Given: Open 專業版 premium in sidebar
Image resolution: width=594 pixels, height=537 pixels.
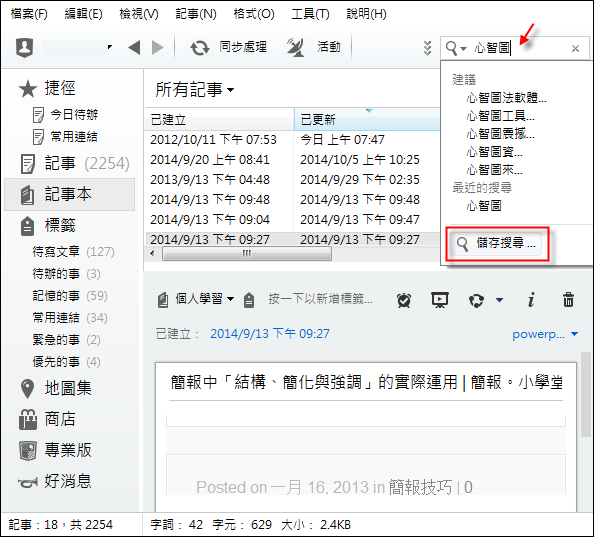Looking at the screenshot, I should 56,451.
